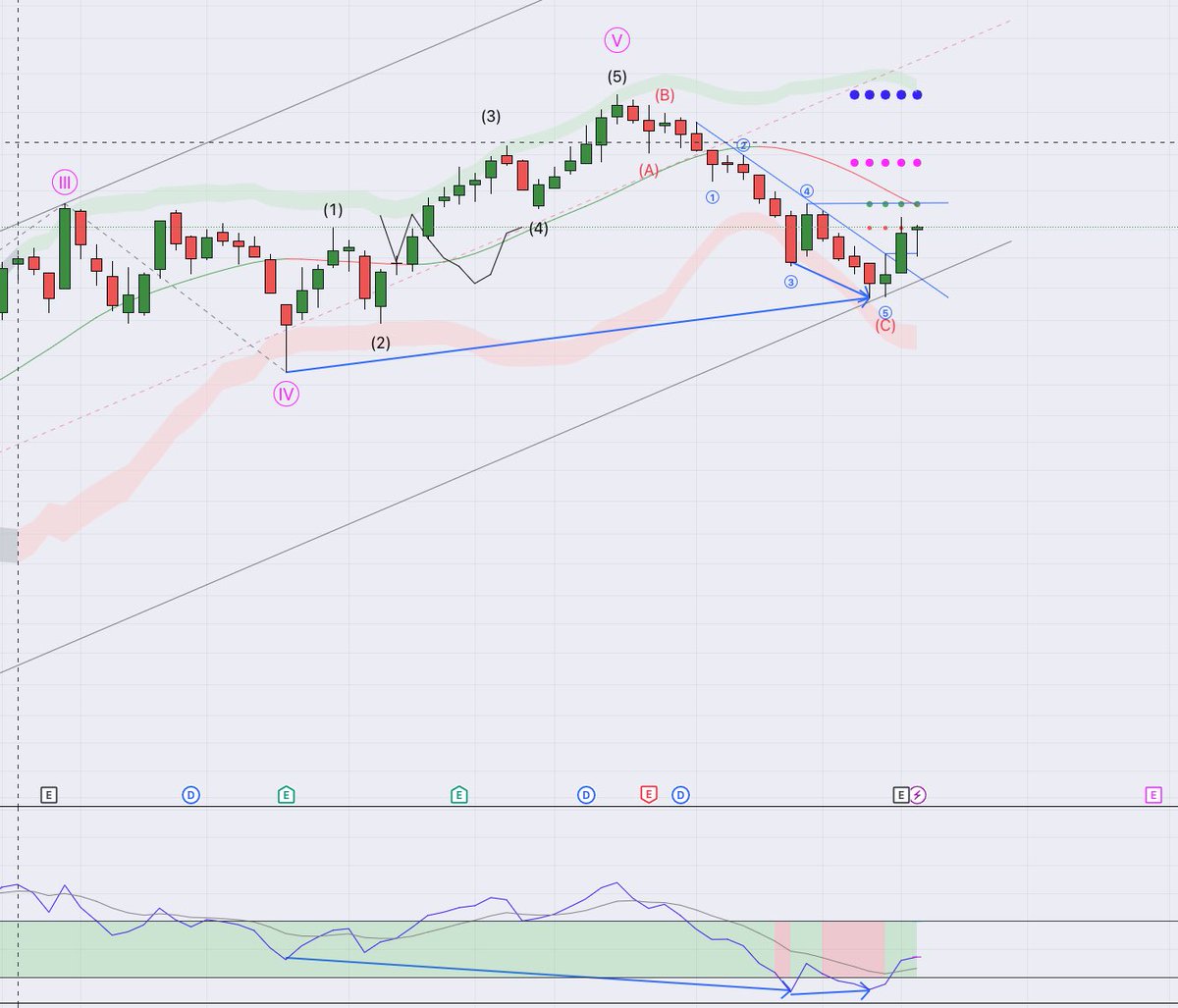Open the green E marker below the (2)-(4) zigzag
The width and height of the screenshot is (1178, 1008).
458,794
